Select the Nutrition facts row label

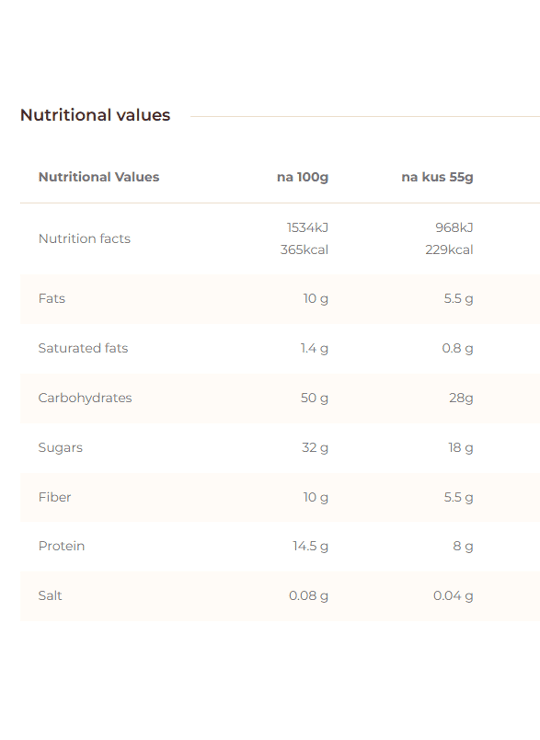click(84, 239)
